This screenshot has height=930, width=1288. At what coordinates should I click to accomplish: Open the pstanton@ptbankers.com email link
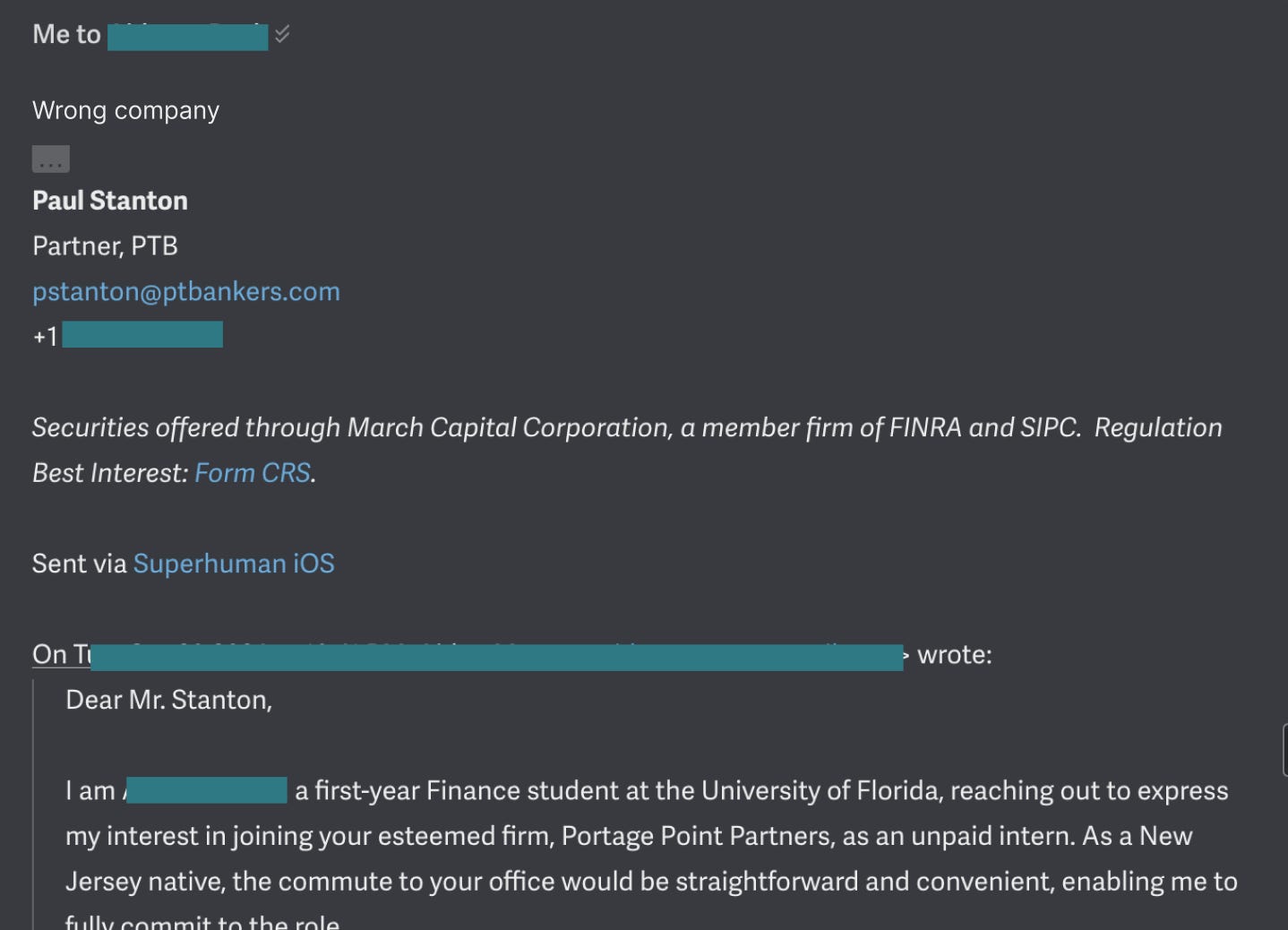(186, 291)
